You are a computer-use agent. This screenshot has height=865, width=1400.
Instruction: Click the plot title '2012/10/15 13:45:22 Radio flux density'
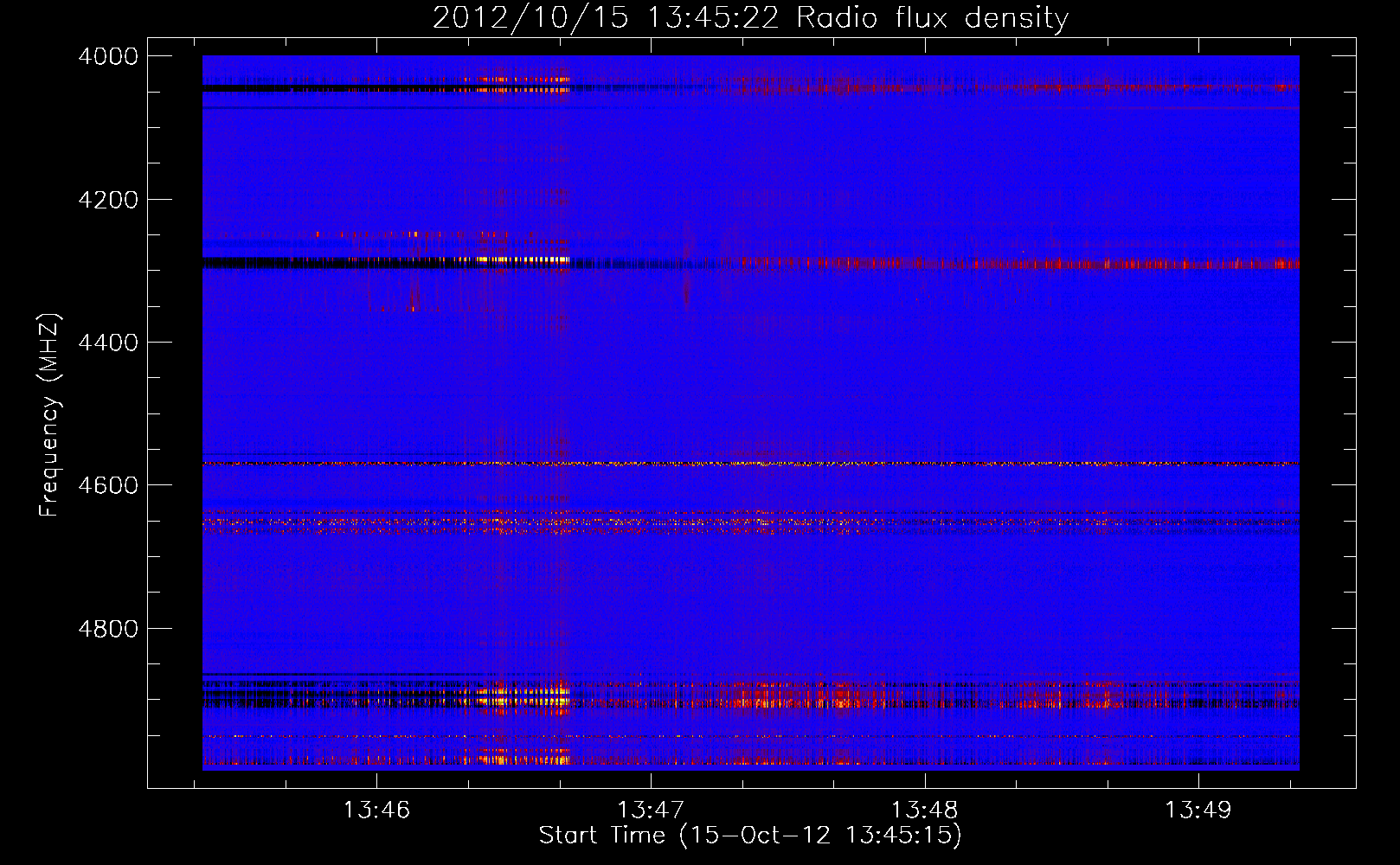pyautogui.click(x=750, y=18)
